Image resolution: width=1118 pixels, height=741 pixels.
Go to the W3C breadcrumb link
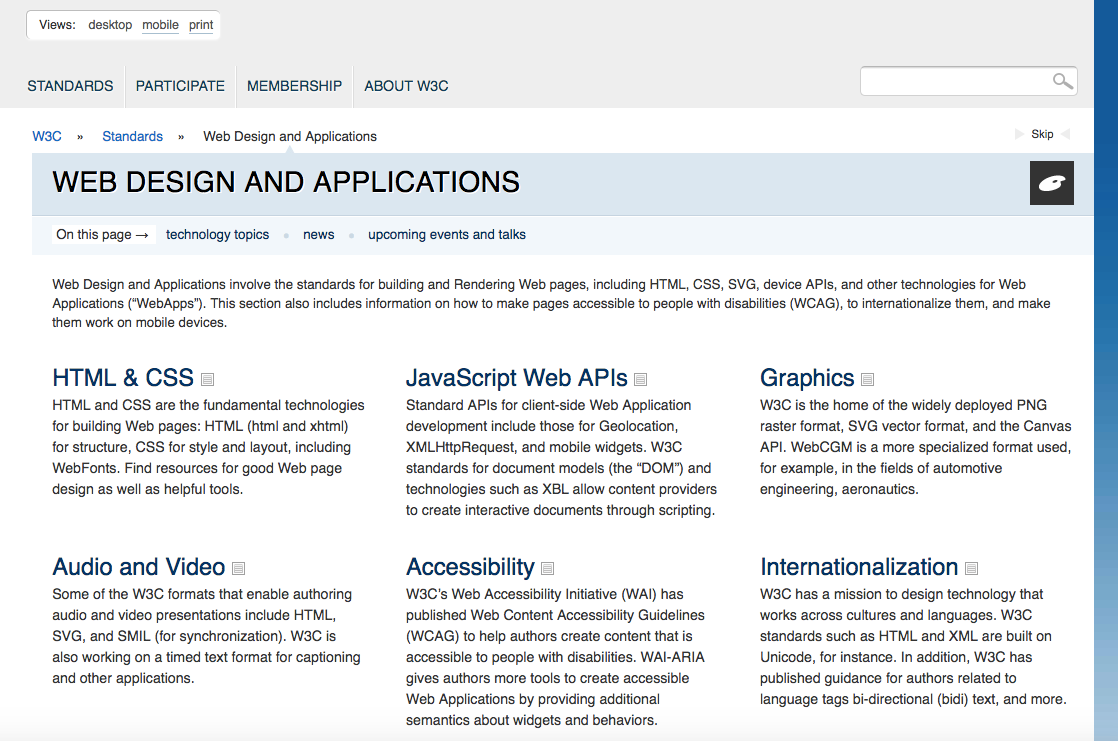pyautogui.click(x=47, y=136)
